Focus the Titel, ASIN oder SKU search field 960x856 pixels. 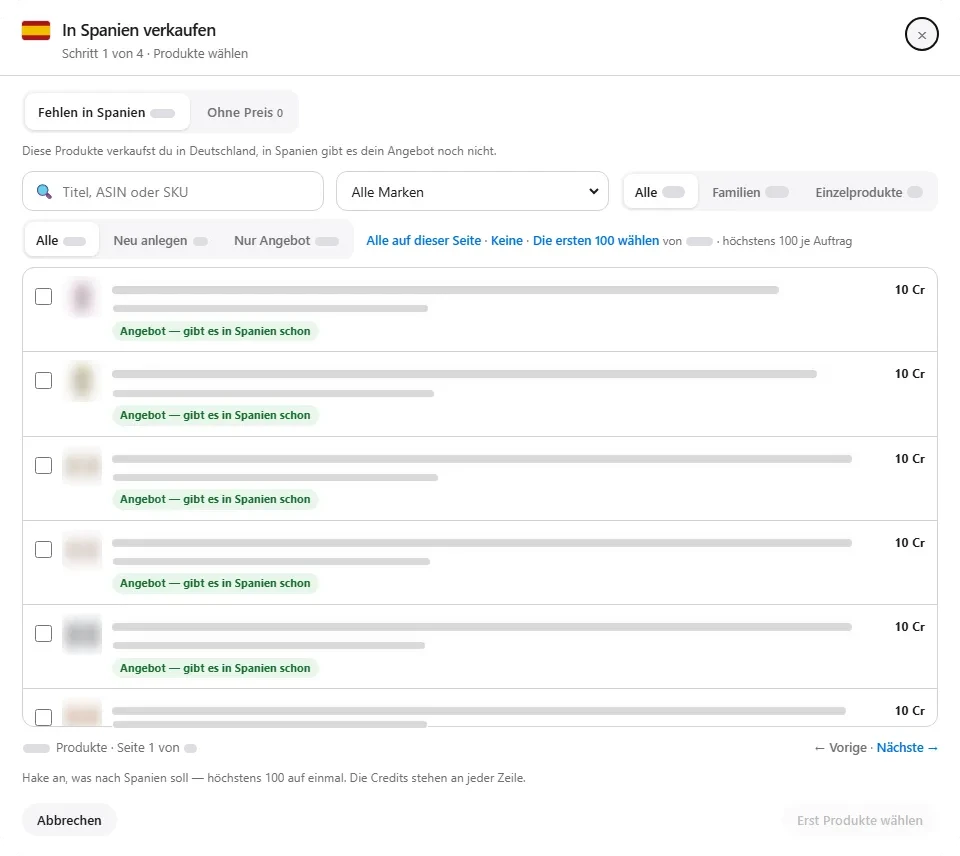tap(173, 192)
